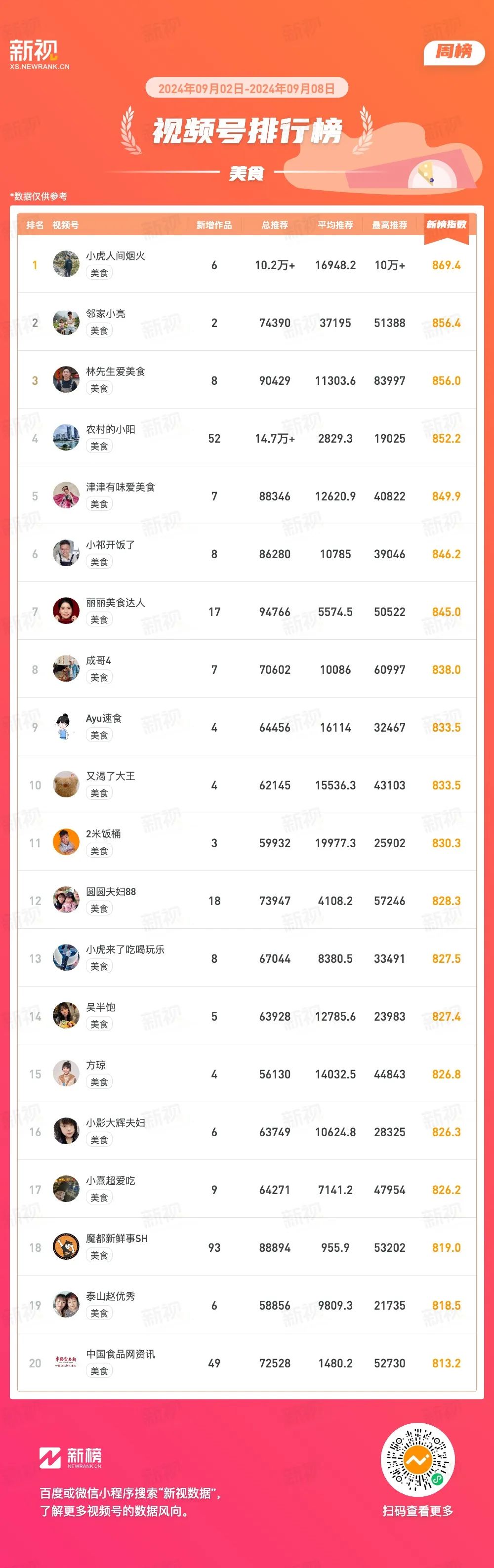Select the 新增作品 column header
494x1568 pixels.
[x=214, y=225]
